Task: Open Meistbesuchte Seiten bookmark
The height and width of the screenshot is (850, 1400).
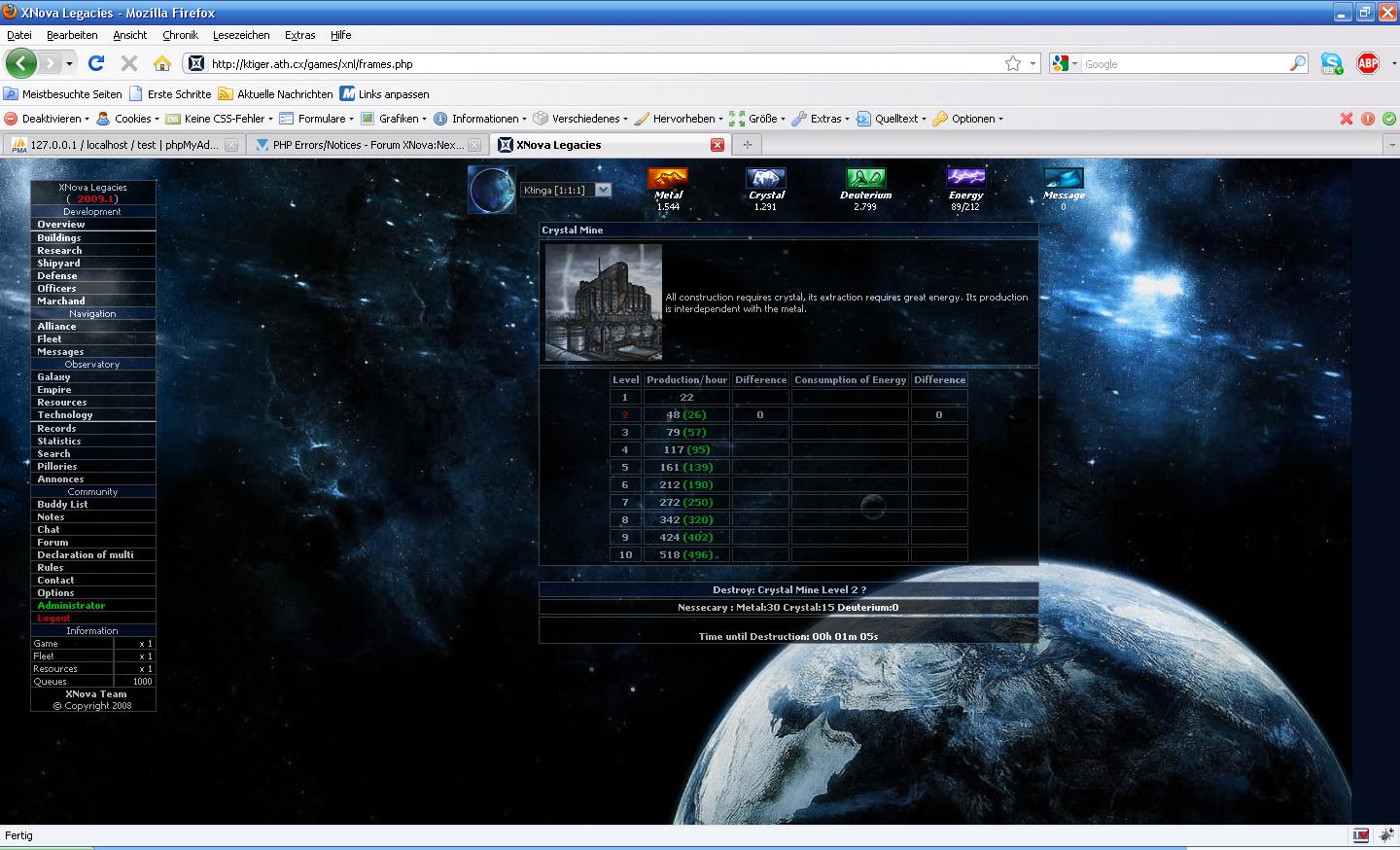Action: point(63,94)
